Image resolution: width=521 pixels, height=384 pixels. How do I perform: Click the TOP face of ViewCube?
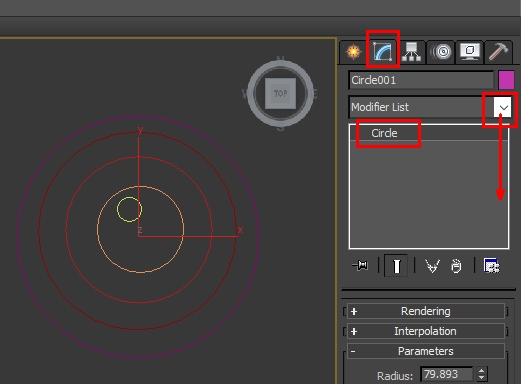(x=280, y=93)
